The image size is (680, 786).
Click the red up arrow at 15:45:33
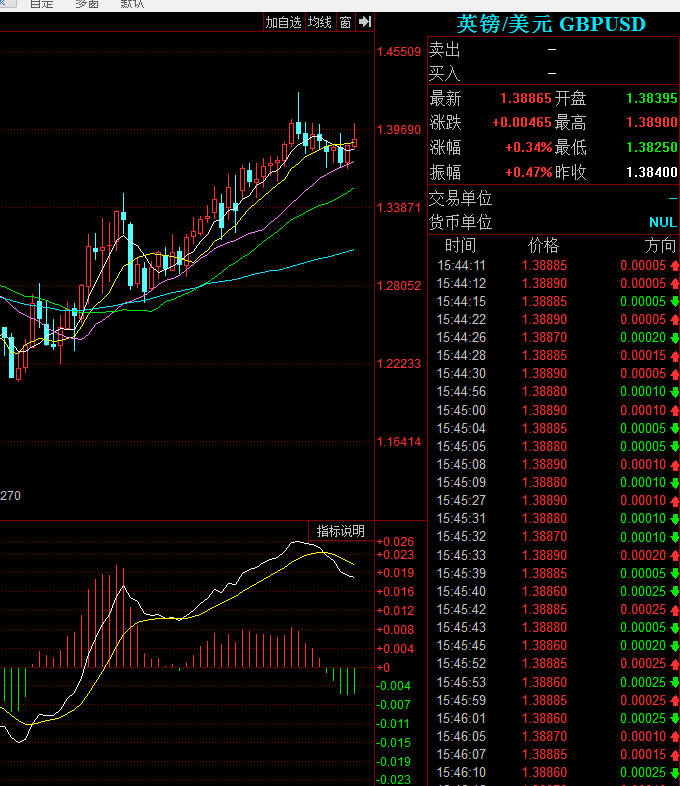[x=674, y=555]
